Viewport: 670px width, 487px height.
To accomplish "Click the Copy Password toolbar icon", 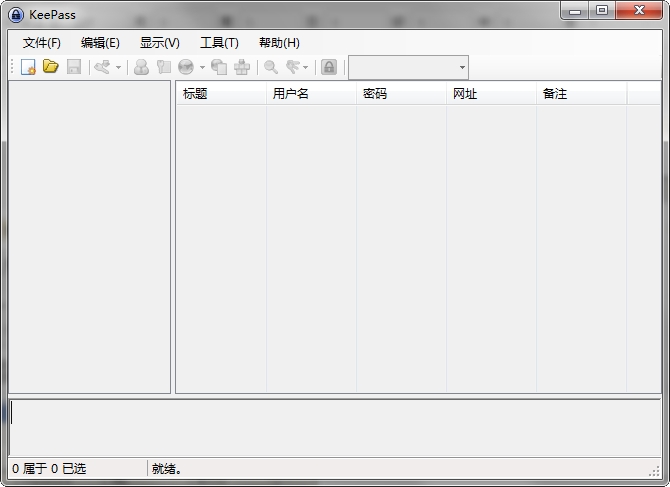I will [x=164, y=67].
